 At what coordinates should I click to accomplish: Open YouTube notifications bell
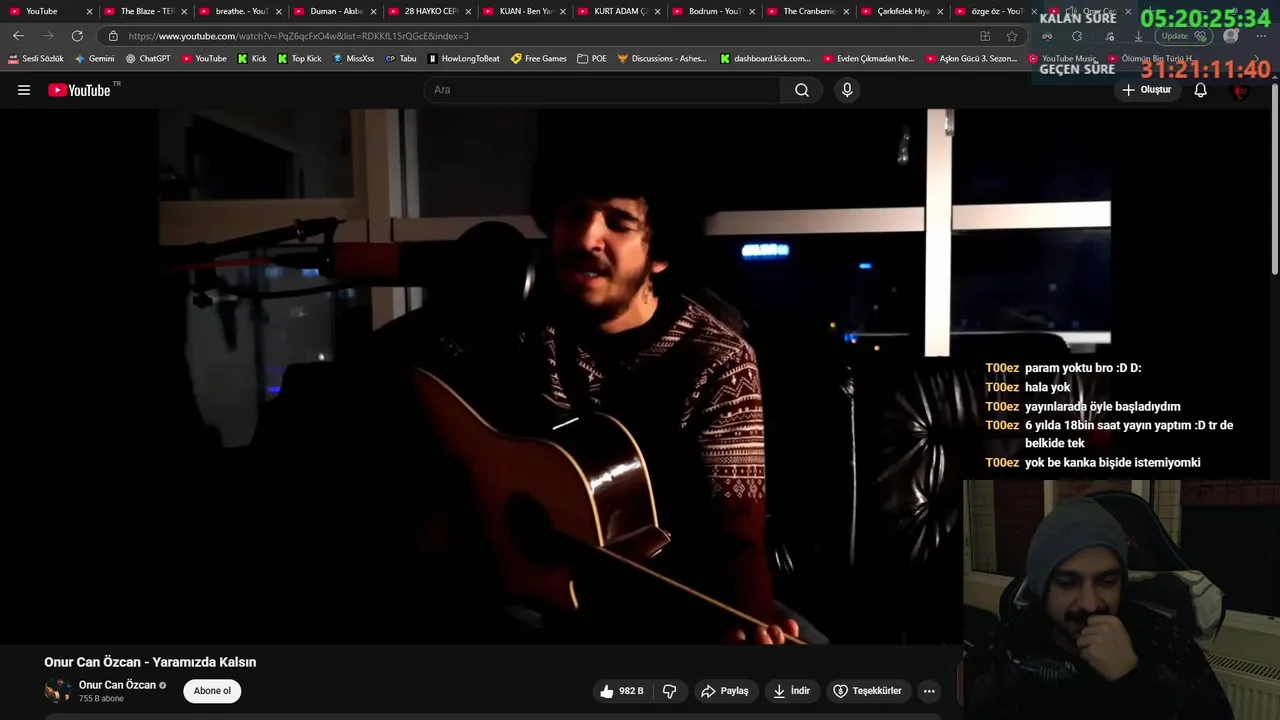coord(1201,90)
